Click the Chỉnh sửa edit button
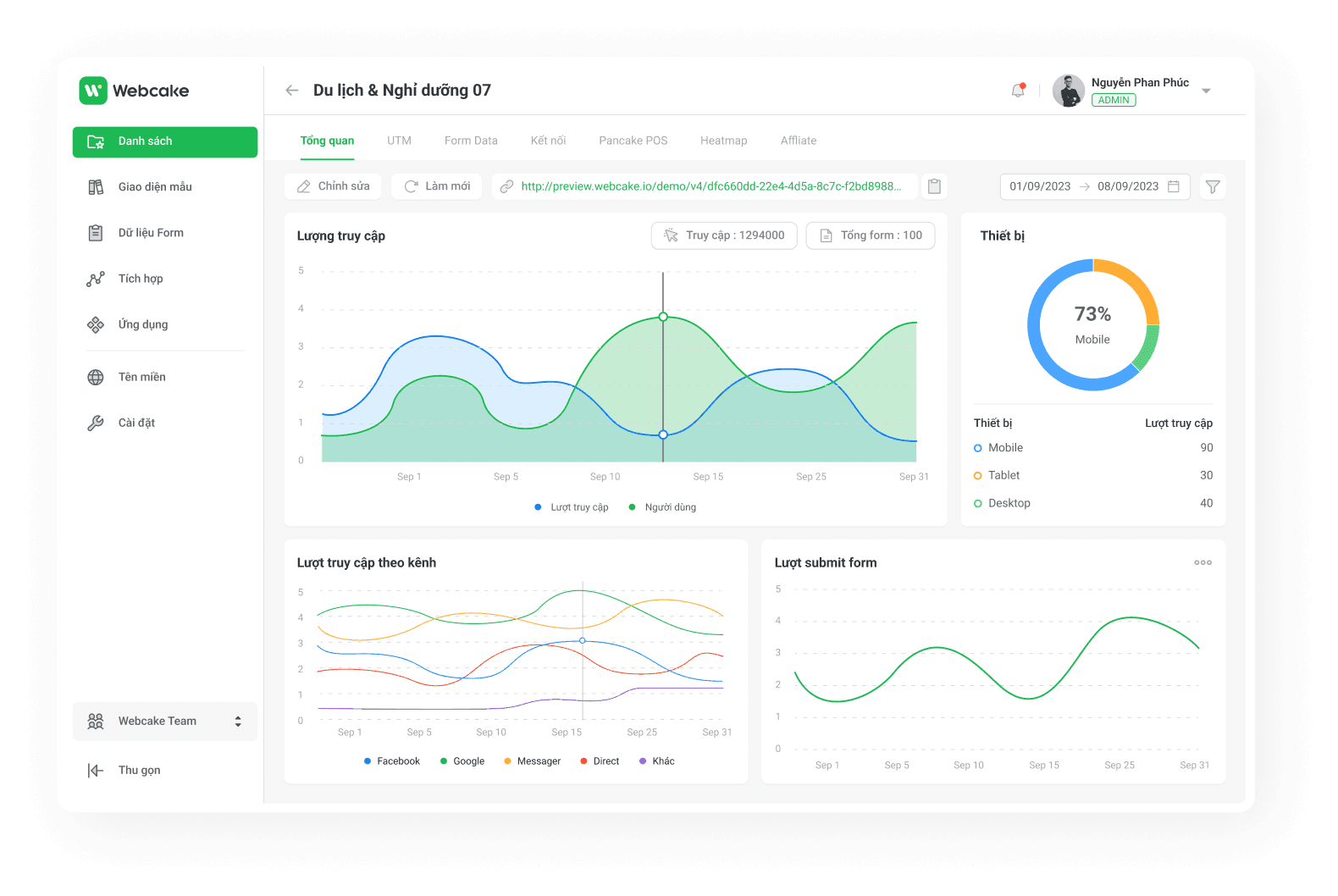This screenshot has height=896, width=1338. [333, 186]
